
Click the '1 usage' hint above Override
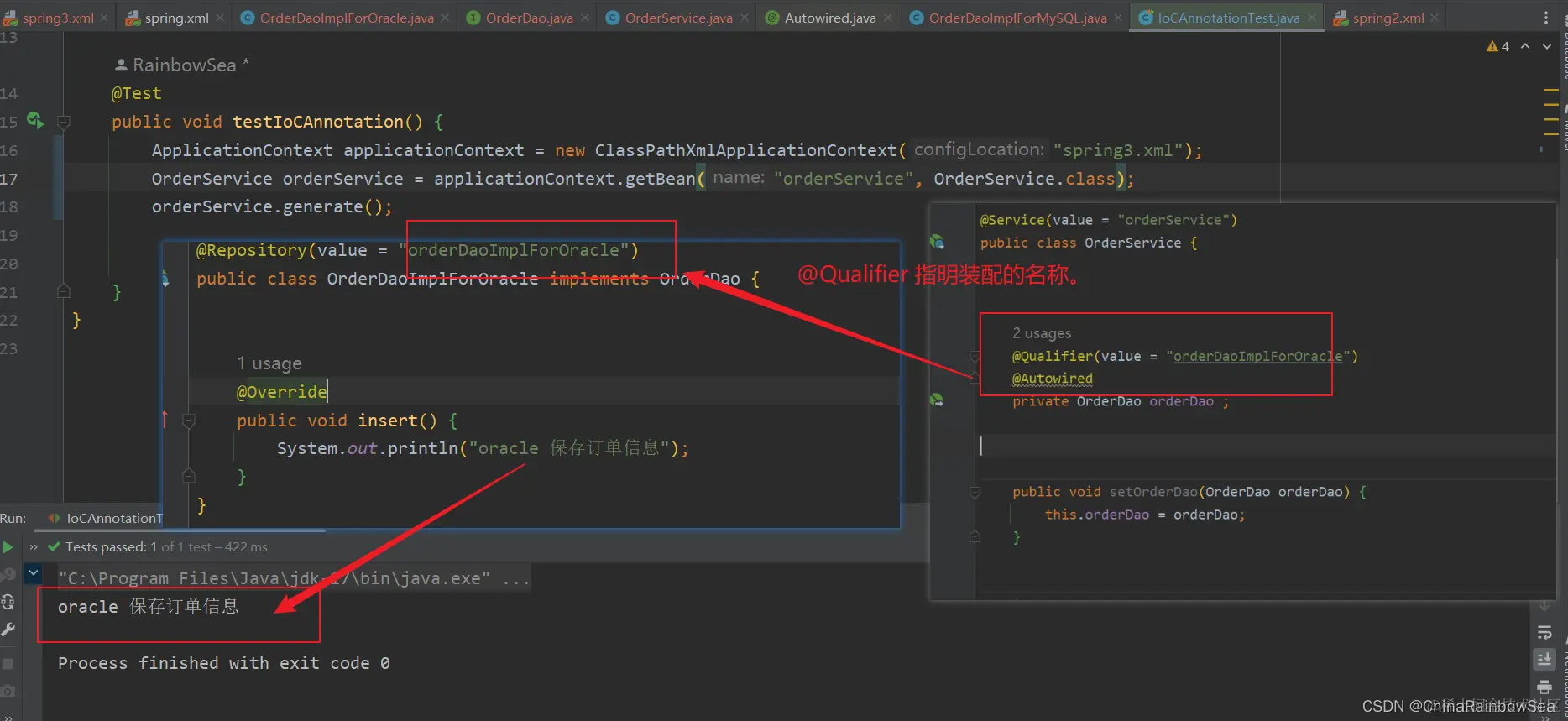(x=269, y=363)
